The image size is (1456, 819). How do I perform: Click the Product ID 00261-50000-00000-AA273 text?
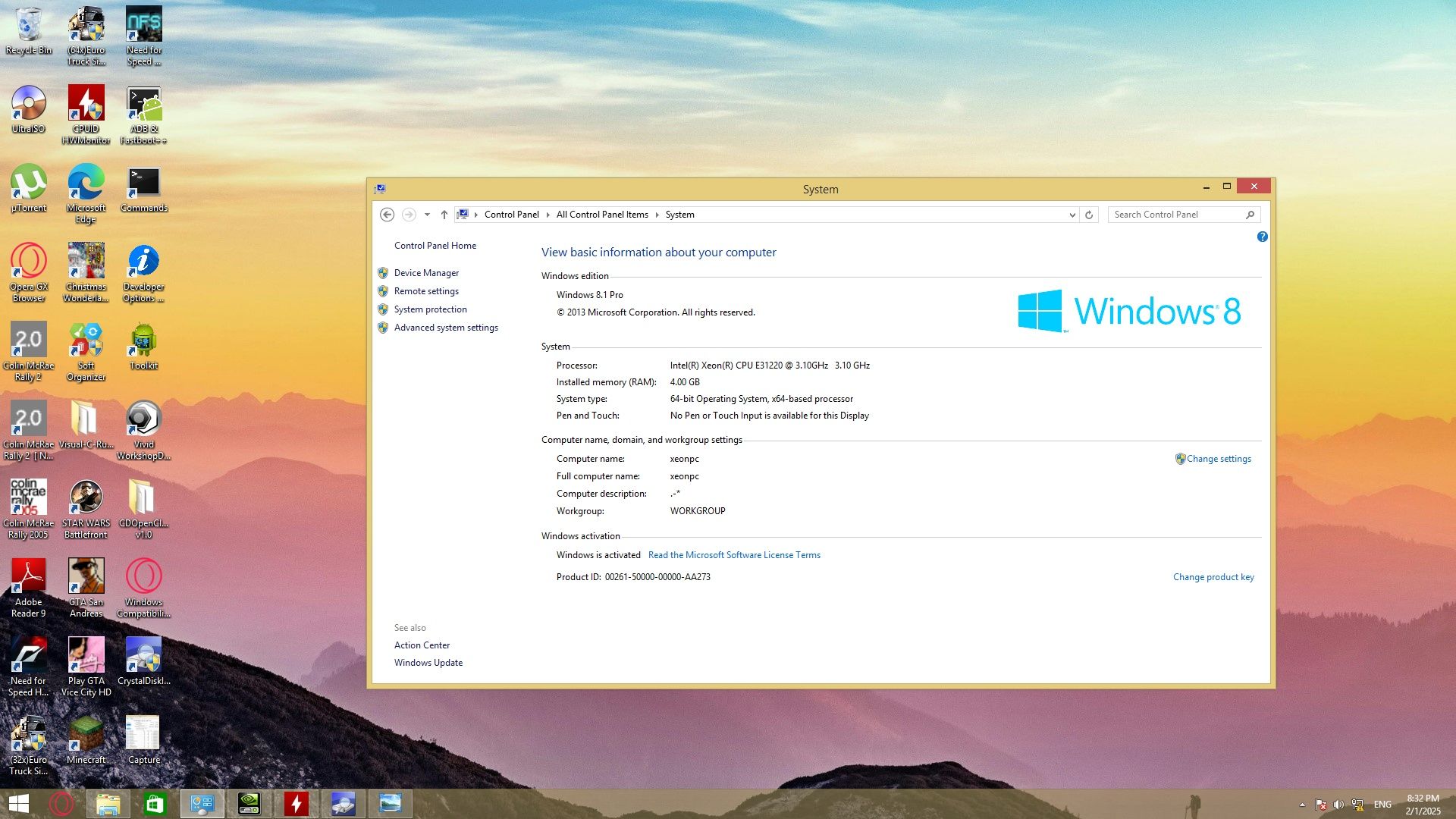(x=633, y=577)
